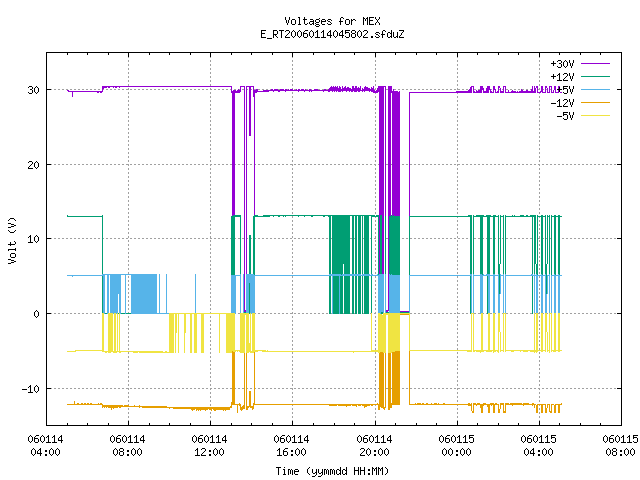Click the x-axis label 'Time (yymmdd HH:MM)'
Viewport: 640px width, 480px height.
(x=332, y=471)
